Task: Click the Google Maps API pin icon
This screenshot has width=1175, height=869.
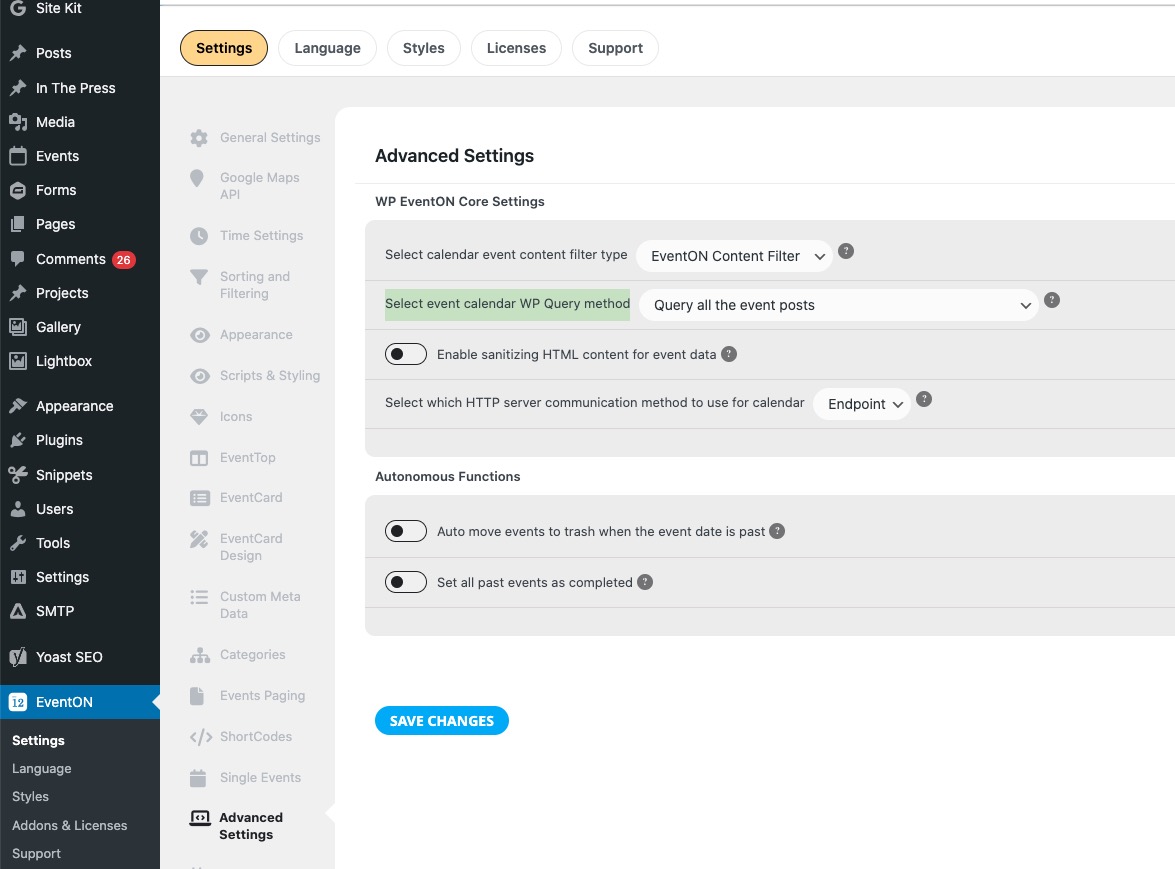Action: coord(197,178)
